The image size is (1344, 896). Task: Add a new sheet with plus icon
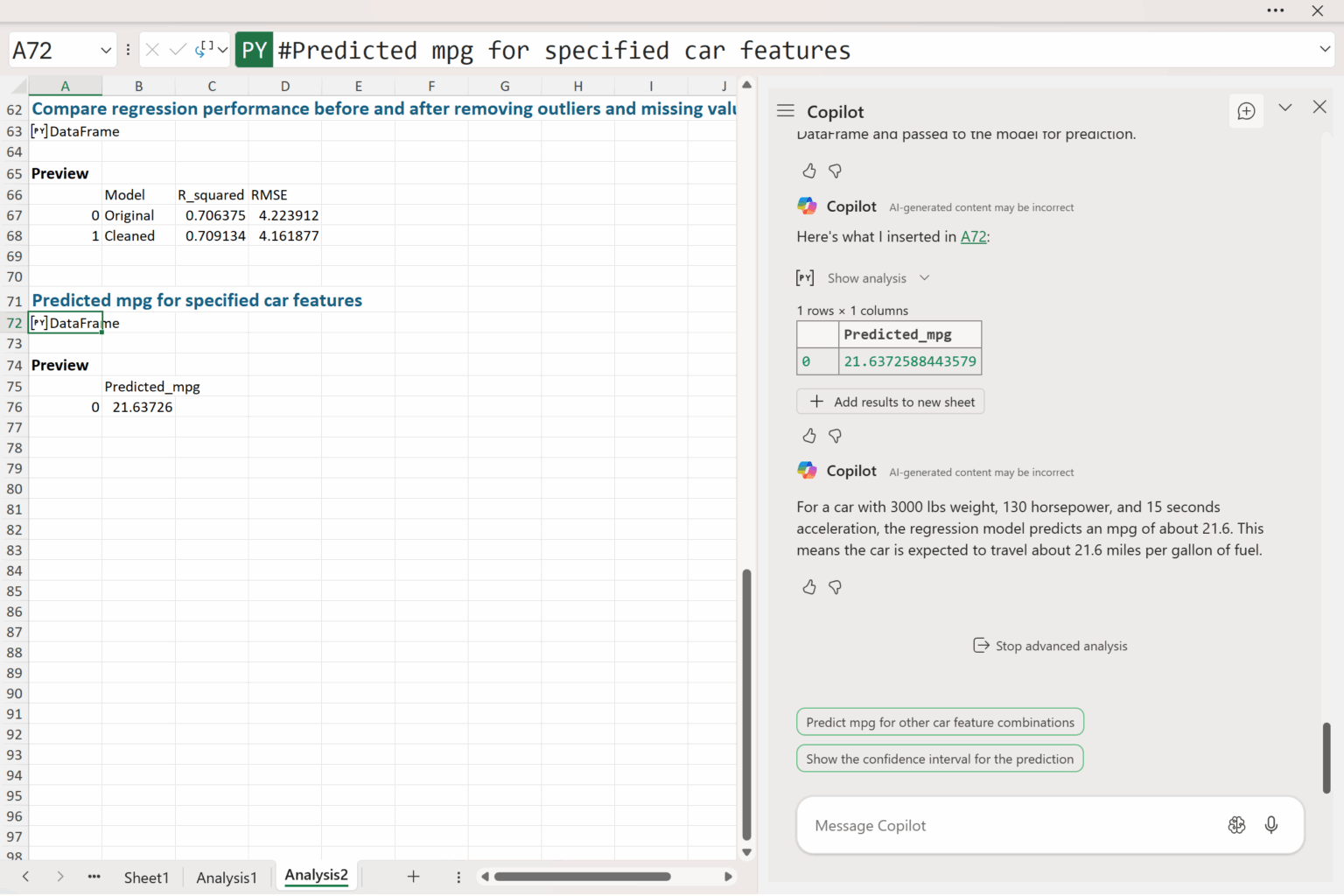pos(413,876)
